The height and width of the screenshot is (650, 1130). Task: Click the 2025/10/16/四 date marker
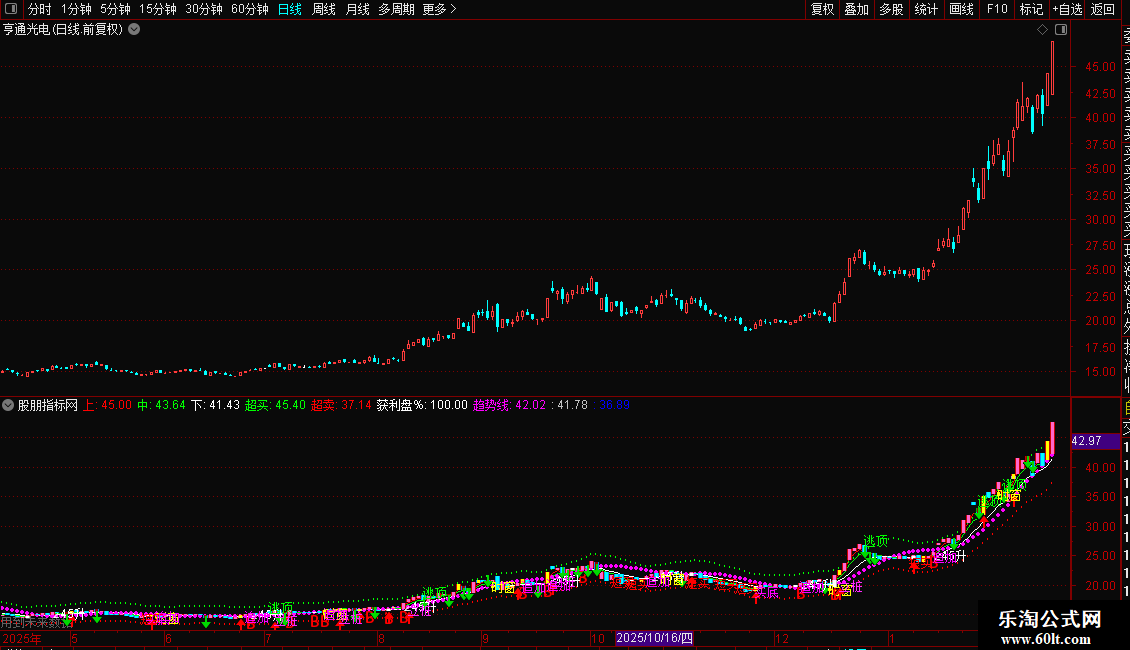654,638
